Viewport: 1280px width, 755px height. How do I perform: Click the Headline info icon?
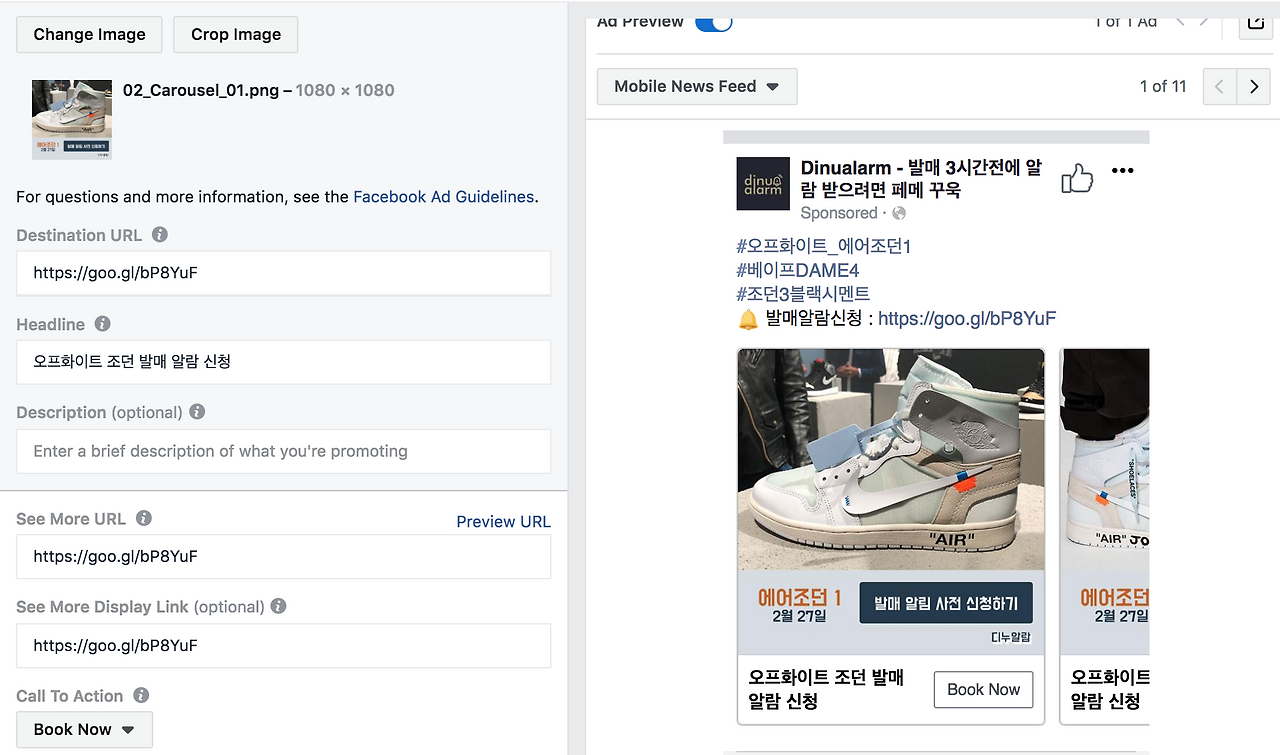(102, 324)
